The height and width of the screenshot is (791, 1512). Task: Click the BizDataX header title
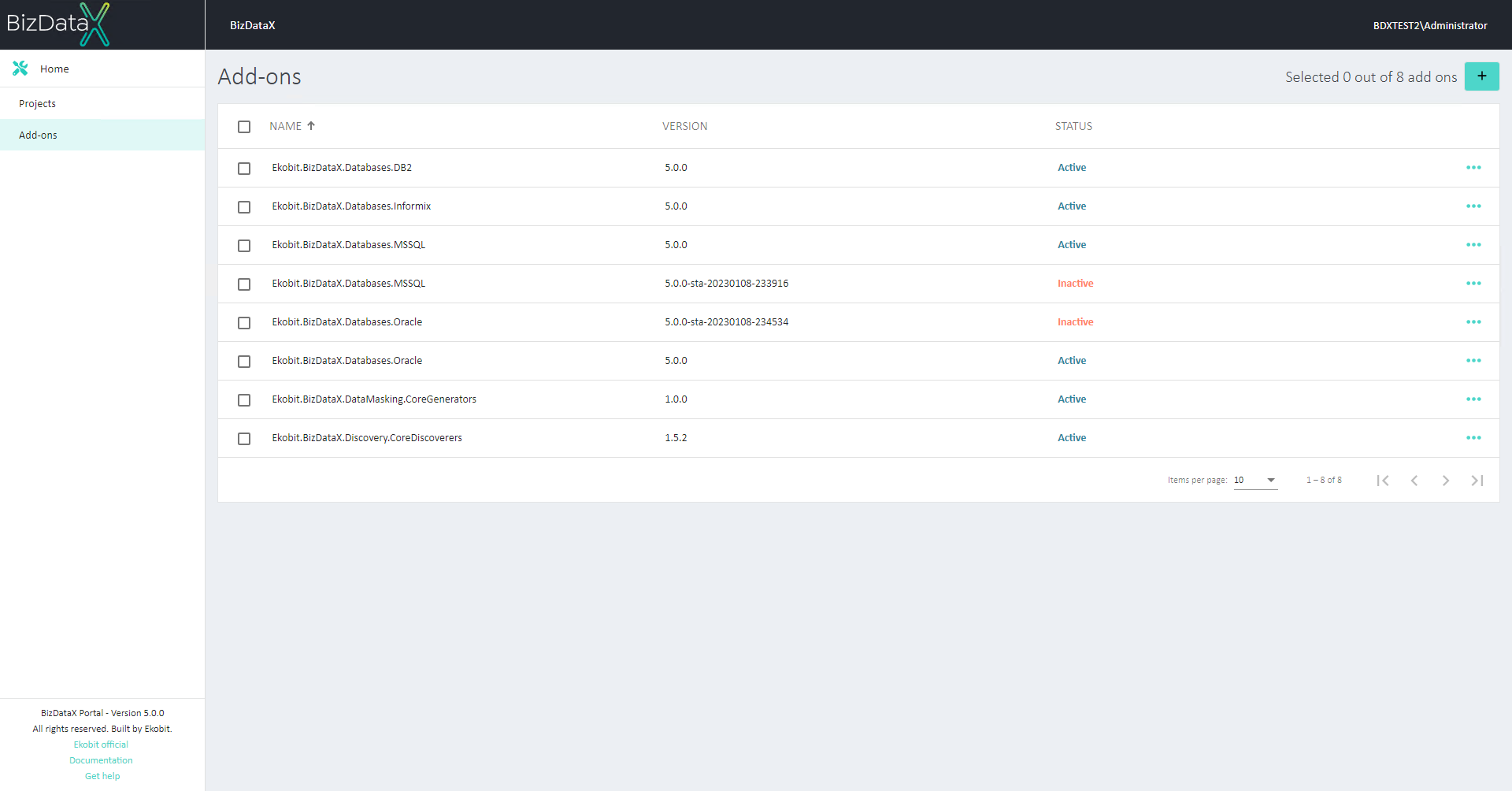click(x=252, y=25)
